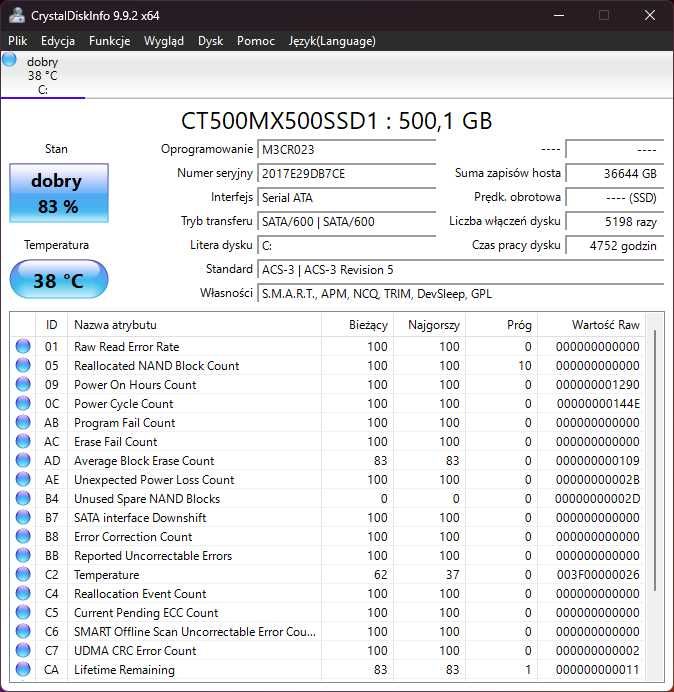The image size is (674, 692).
Task: Open the Plik menu
Action: pyautogui.click(x=18, y=41)
